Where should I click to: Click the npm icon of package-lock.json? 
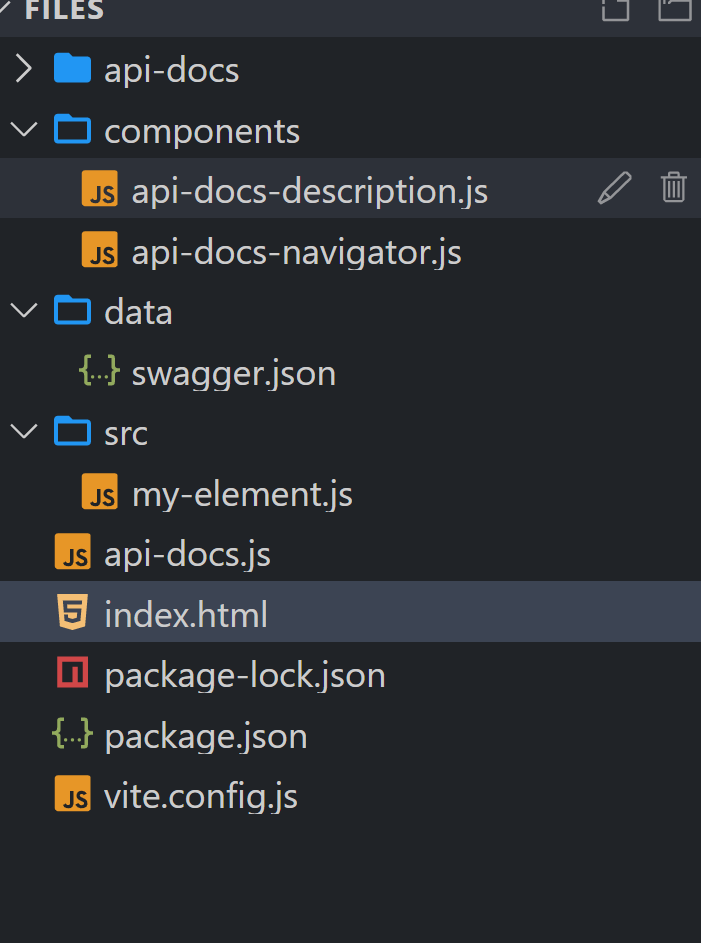(73, 672)
